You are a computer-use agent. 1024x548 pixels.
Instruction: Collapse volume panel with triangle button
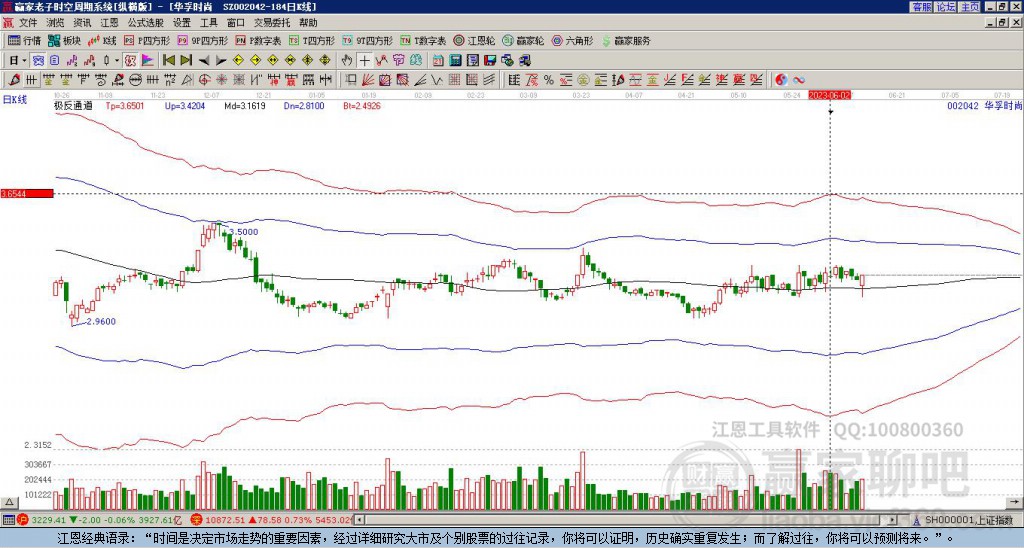8,502
